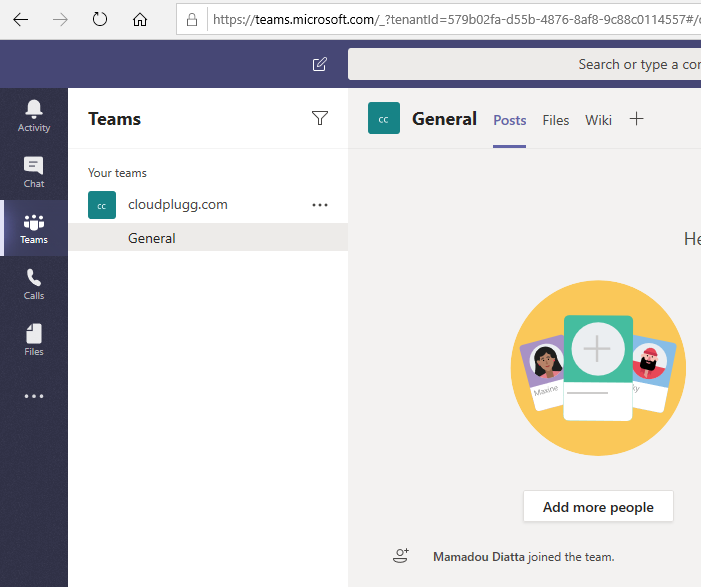701x587 pixels.
Task: Click the member joined icon
Action: coord(401,556)
